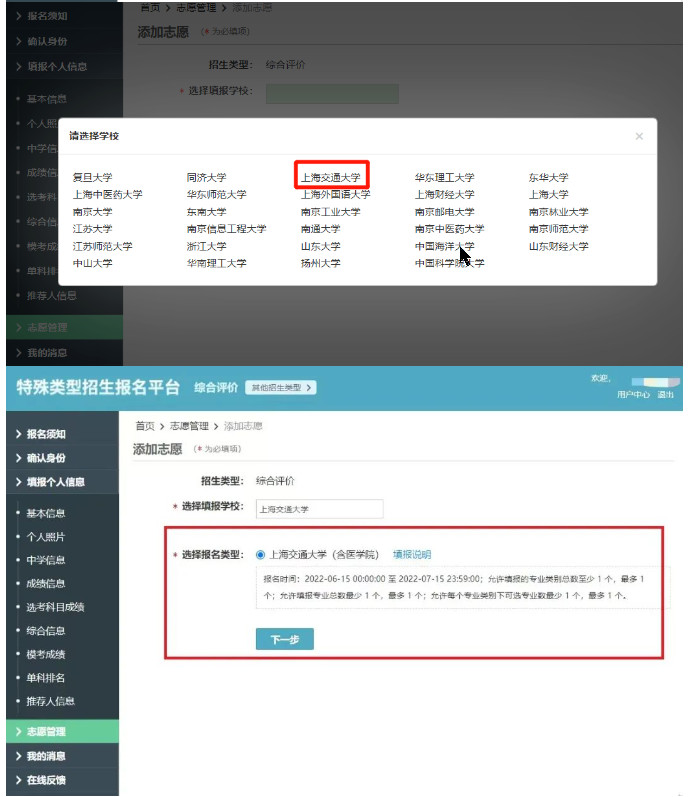Select 山东财经大学 from the list
Viewport: 690px width, 797px height.
pos(558,246)
